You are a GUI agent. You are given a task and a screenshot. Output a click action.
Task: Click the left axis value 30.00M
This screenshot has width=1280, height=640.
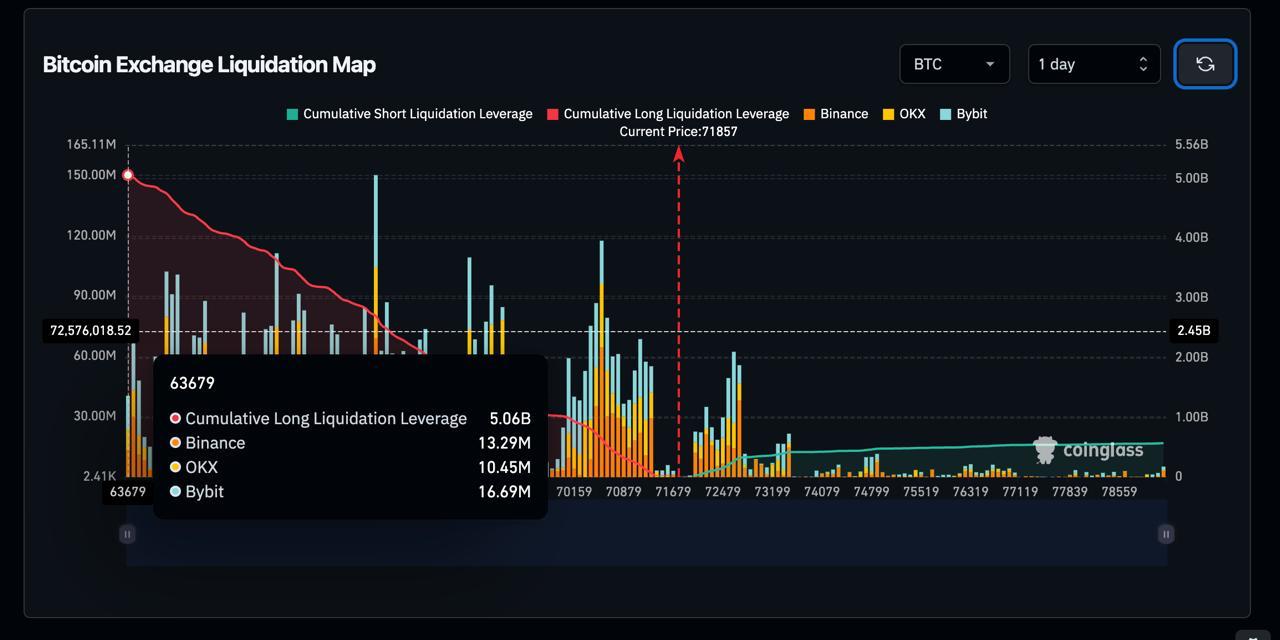(x=95, y=416)
